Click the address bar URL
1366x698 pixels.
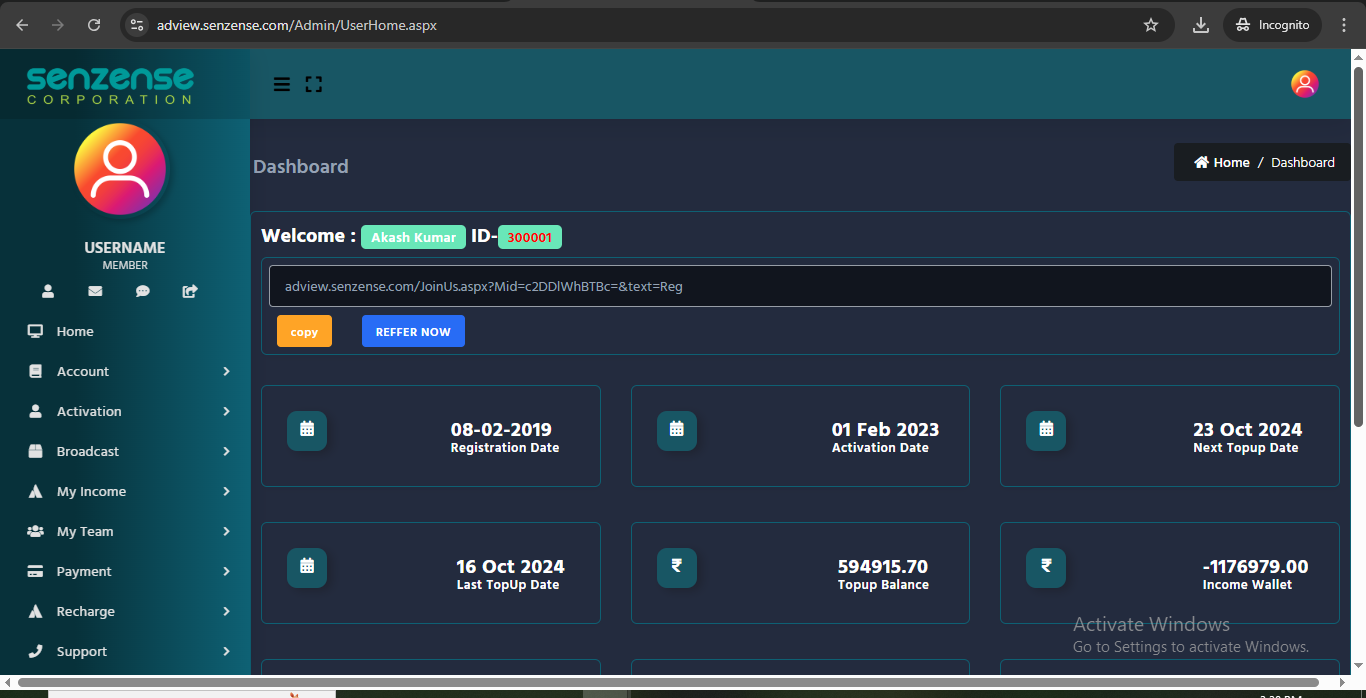[x=297, y=25]
